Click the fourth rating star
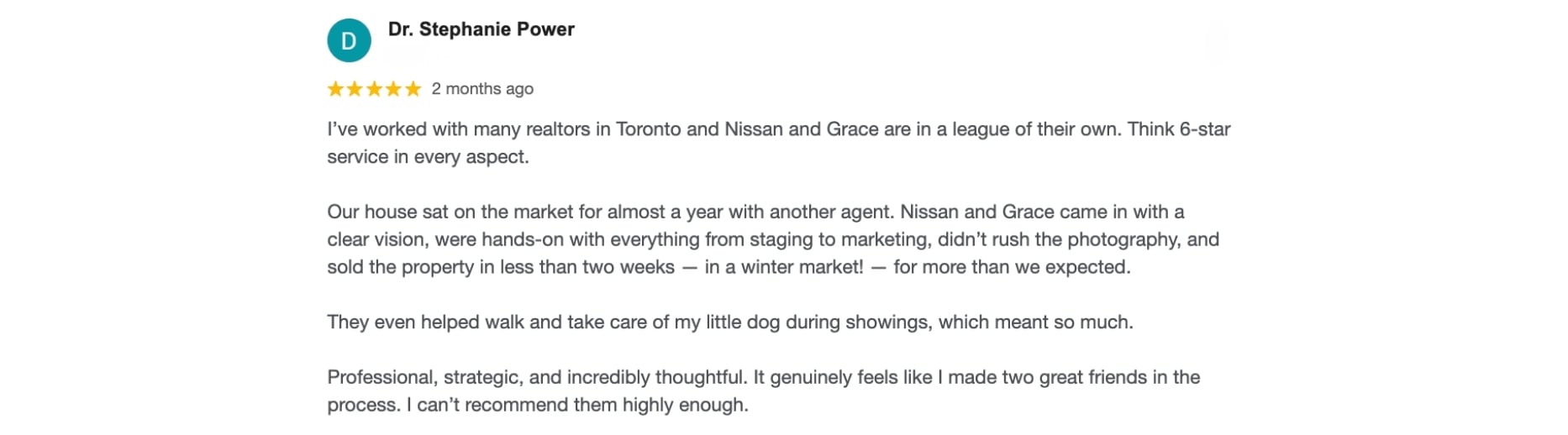 pyautogui.click(x=393, y=89)
